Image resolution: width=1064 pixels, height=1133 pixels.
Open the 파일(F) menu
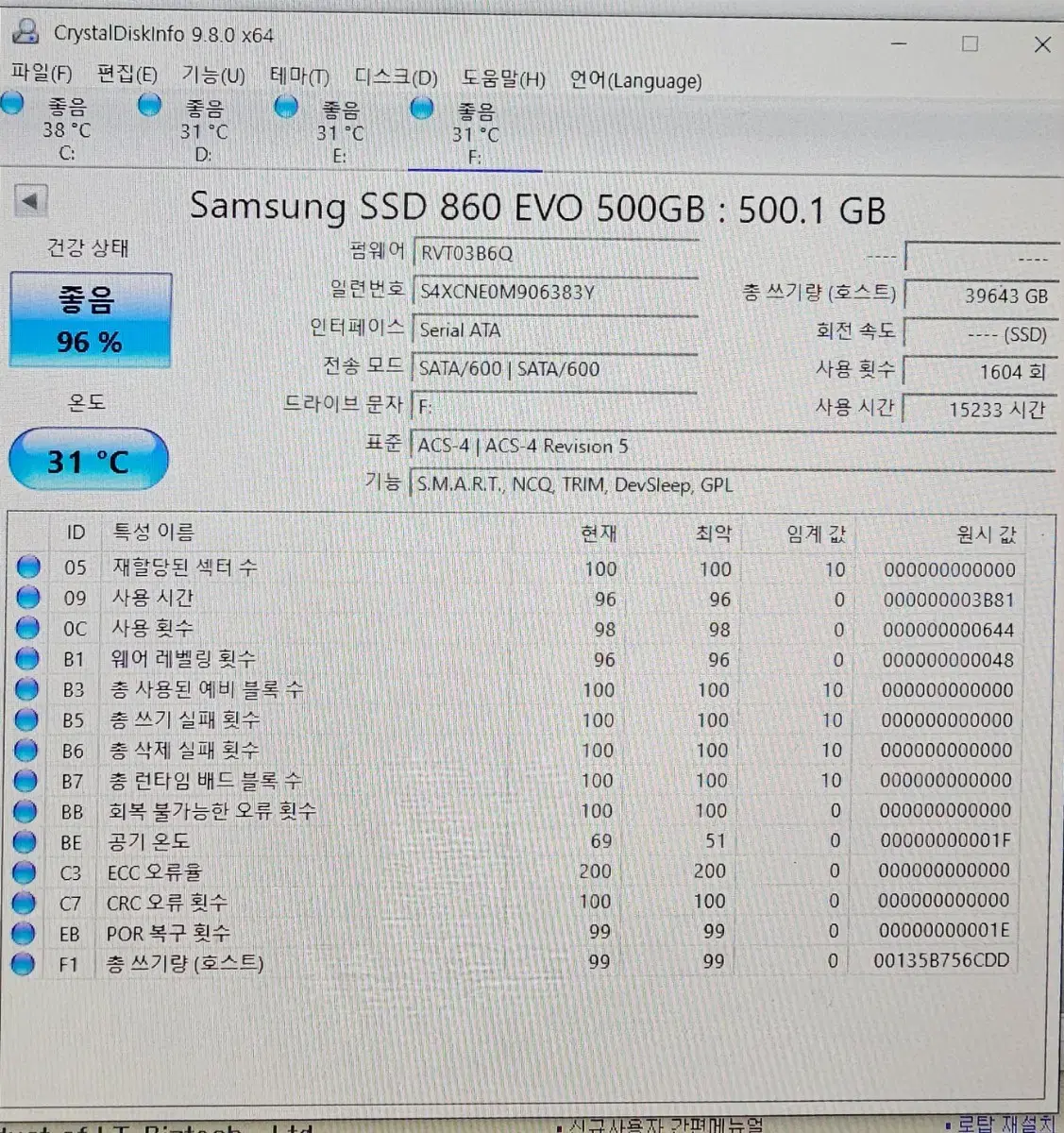pos(41,74)
